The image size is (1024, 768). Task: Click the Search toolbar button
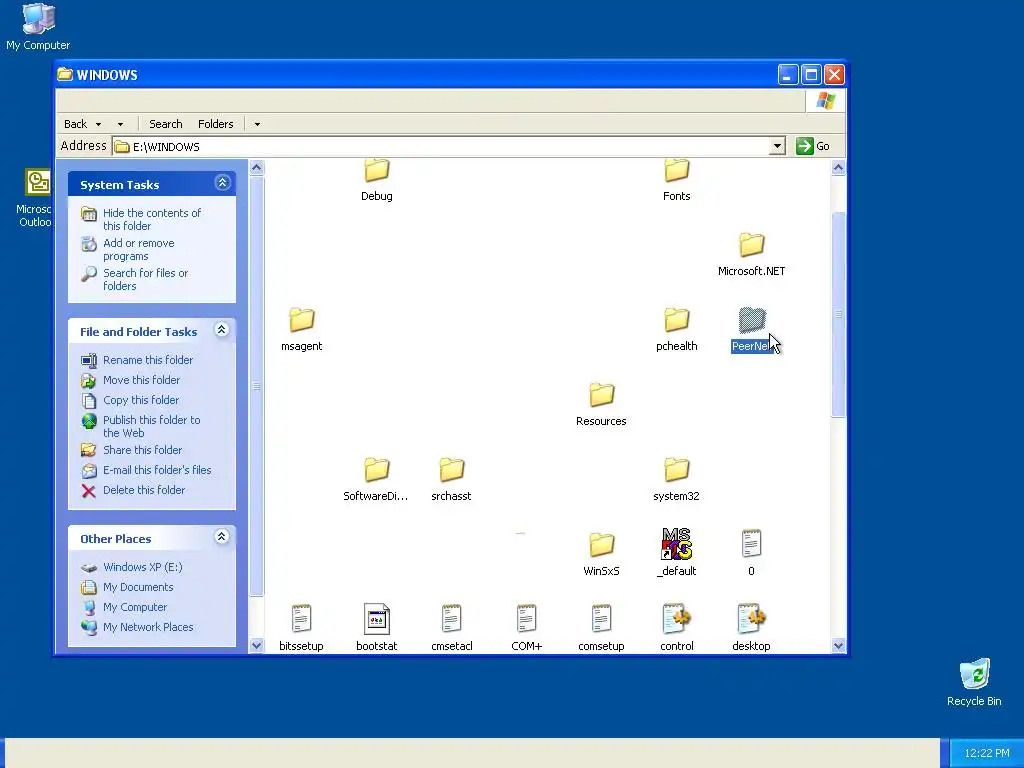[x=165, y=124]
